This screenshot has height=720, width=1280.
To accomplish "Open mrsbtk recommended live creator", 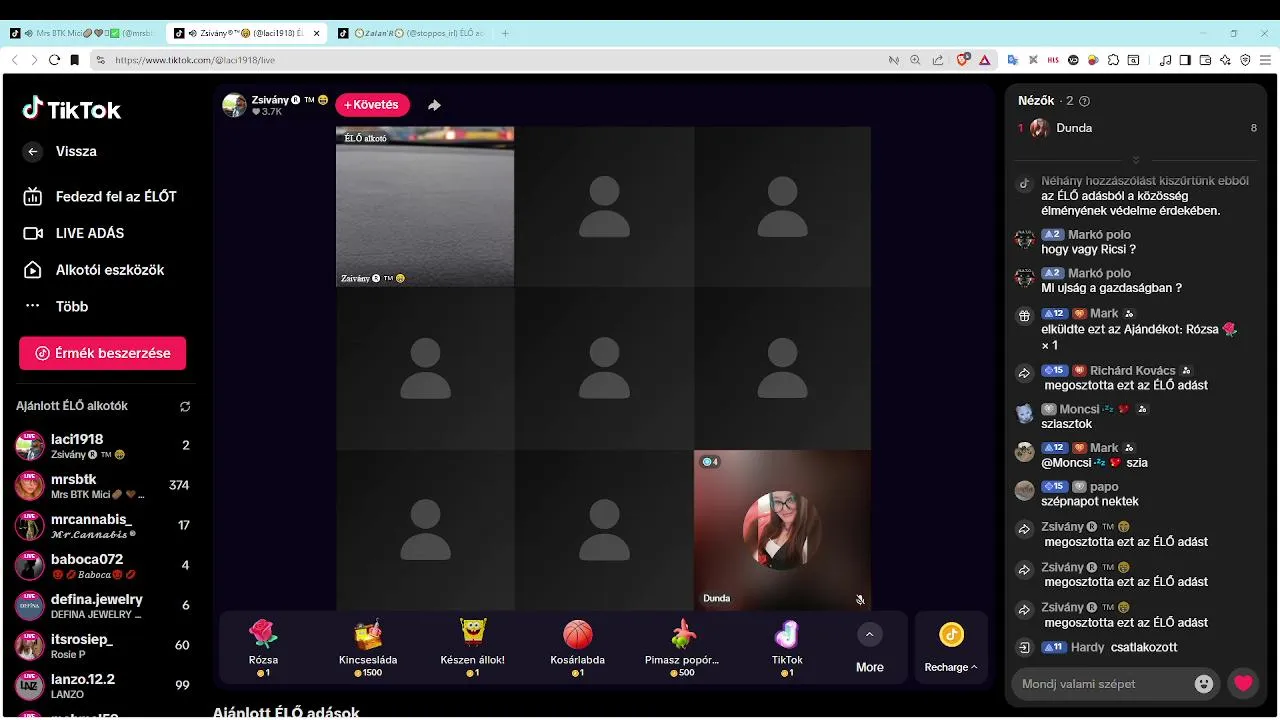I will tap(103, 486).
